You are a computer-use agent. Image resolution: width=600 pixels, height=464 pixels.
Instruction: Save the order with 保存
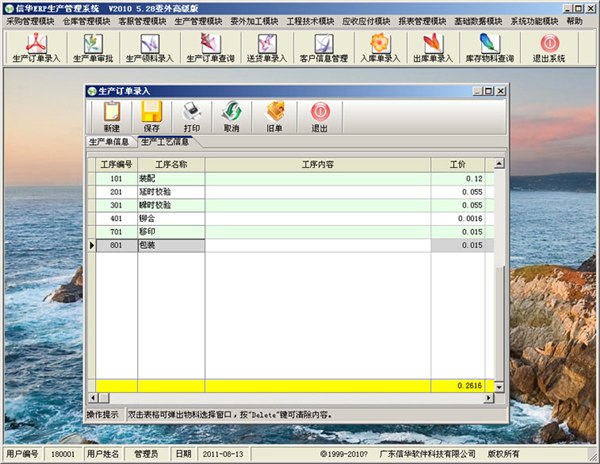click(152, 117)
